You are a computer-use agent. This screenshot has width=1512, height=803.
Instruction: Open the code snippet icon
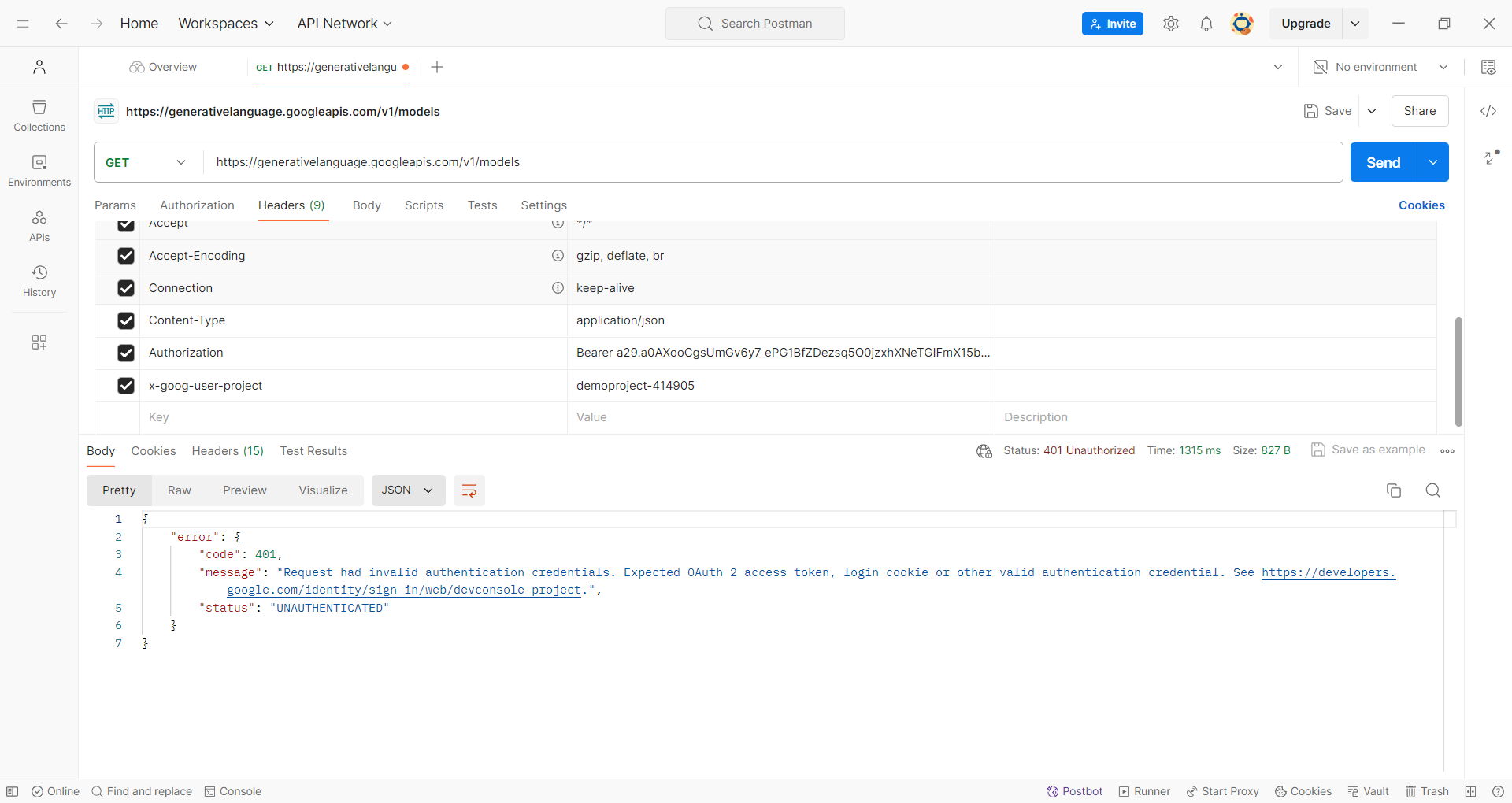pos(1488,111)
